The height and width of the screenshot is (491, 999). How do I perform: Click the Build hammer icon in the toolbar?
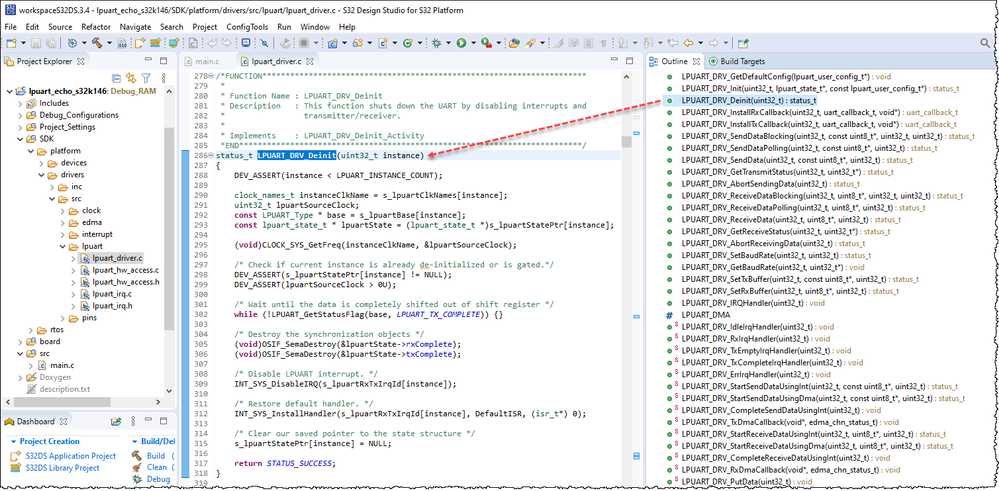pos(97,43)
